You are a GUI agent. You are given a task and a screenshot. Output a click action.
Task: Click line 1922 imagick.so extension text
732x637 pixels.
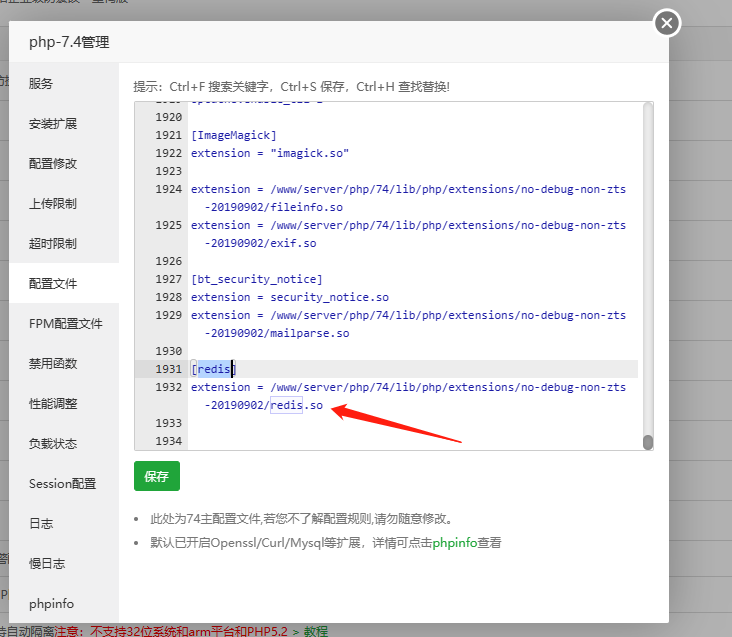tap(270, 153)
